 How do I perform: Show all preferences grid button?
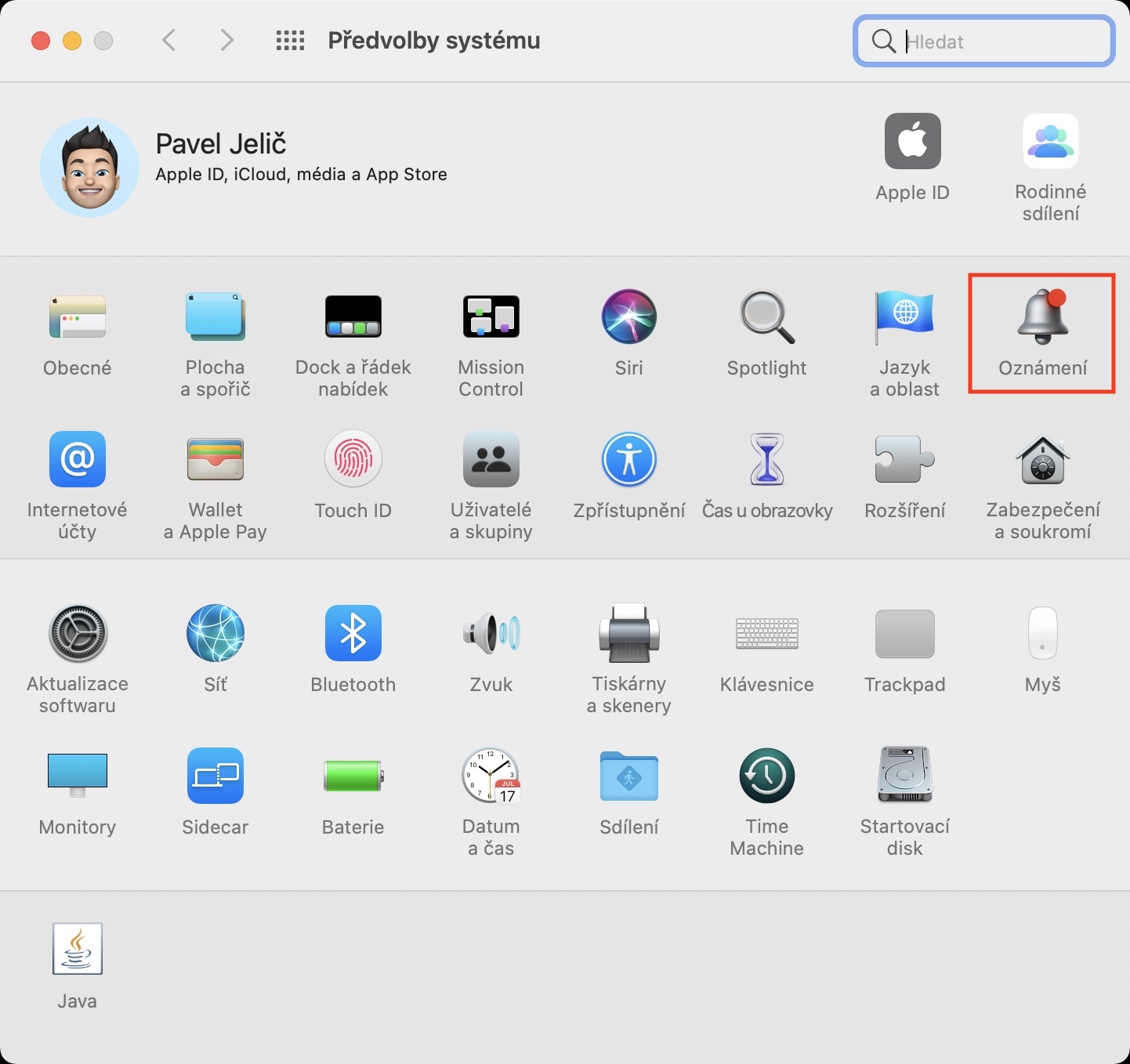(290, 40)
